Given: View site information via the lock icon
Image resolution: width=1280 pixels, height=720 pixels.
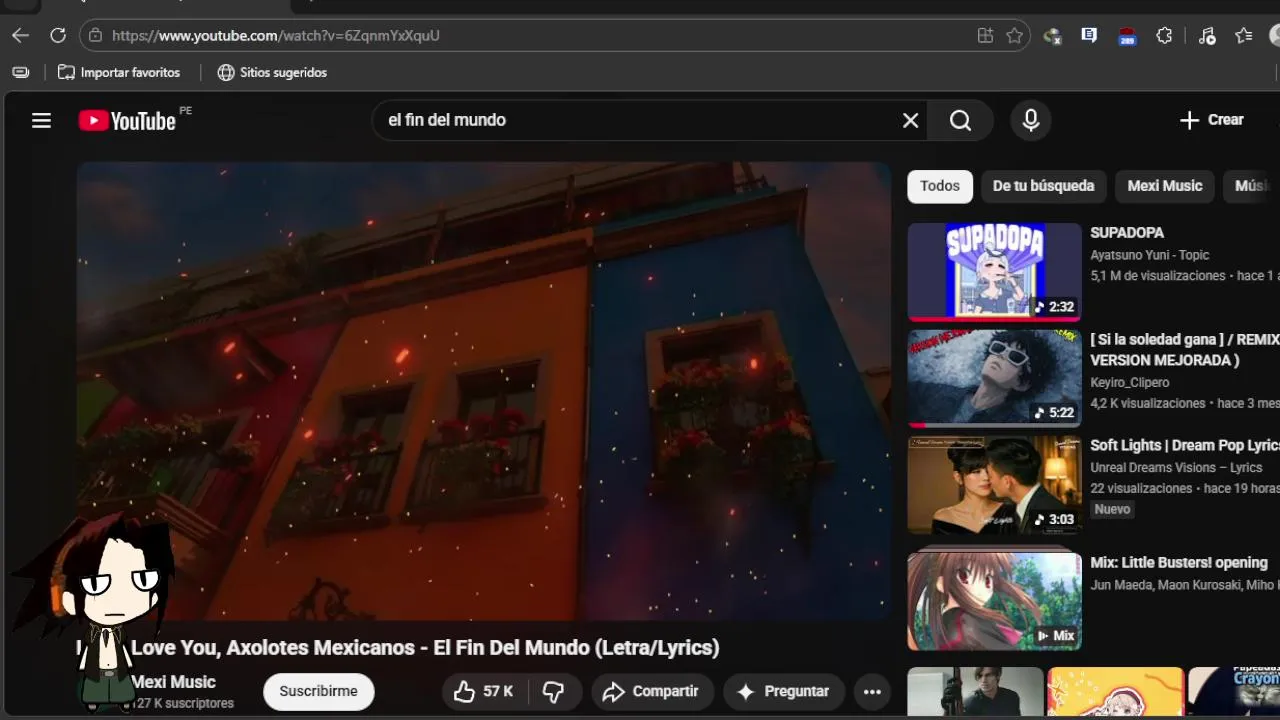Looking at the screenshot, I should coord(95,35).
